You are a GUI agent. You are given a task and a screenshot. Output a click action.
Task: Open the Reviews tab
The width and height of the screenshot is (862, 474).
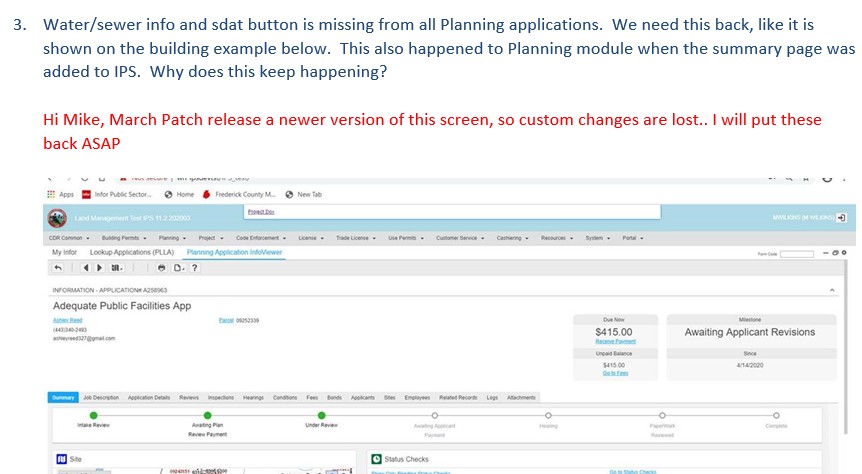click(189, 398)
